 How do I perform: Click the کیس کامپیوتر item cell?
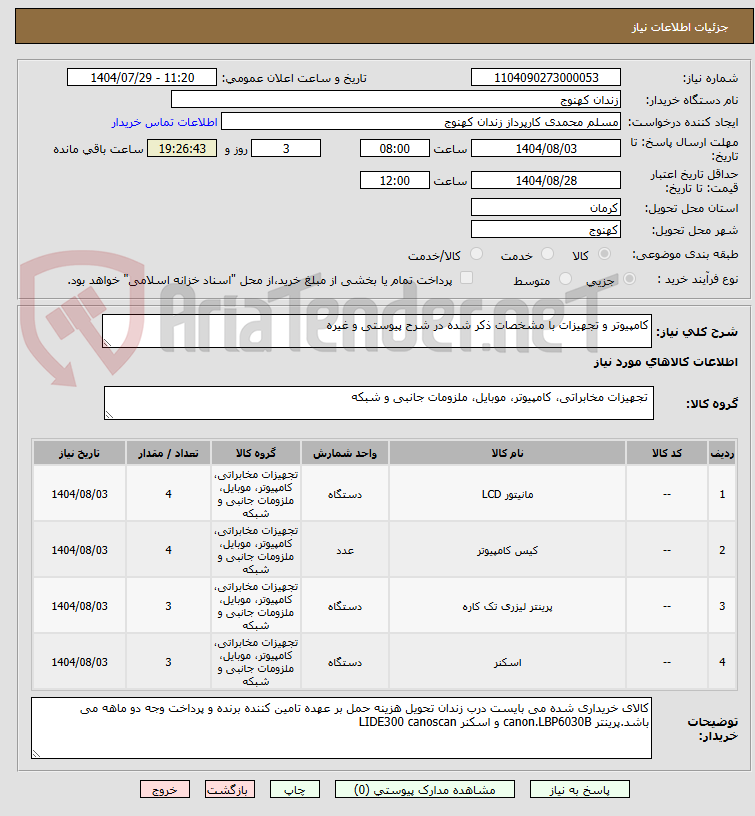(507, 550)
